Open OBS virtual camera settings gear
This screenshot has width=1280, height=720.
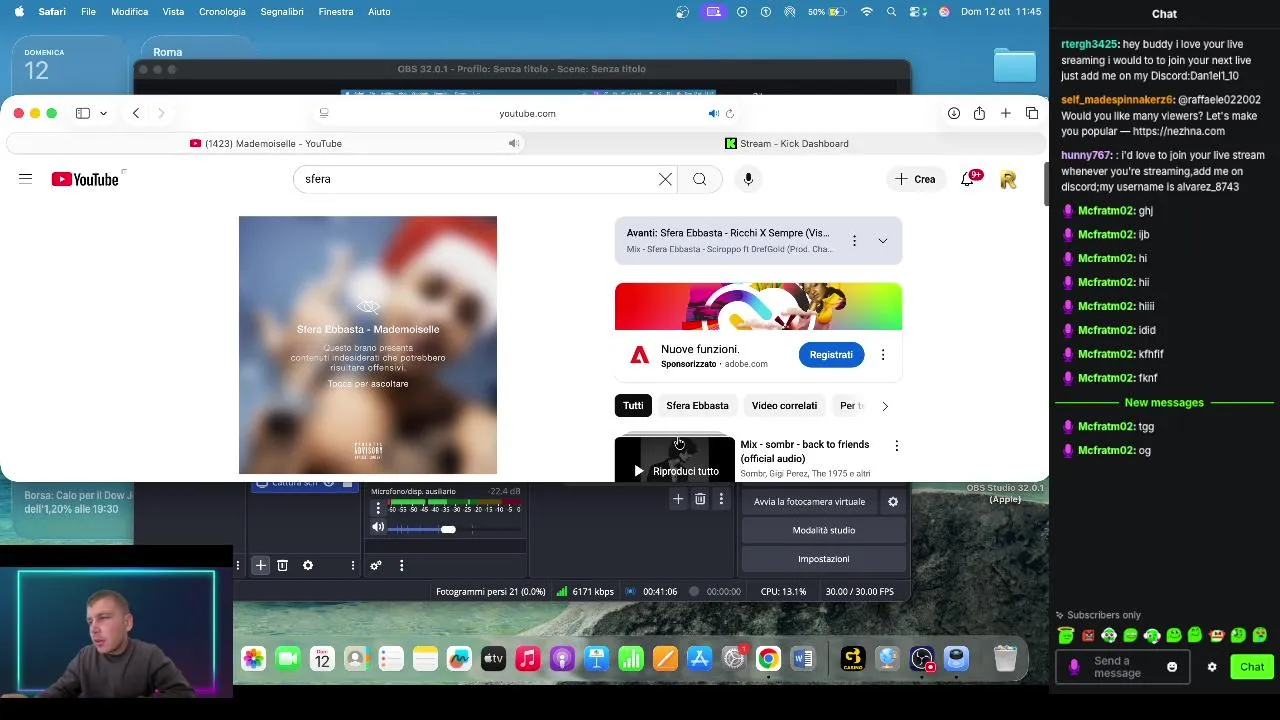(x=893, y=502)
